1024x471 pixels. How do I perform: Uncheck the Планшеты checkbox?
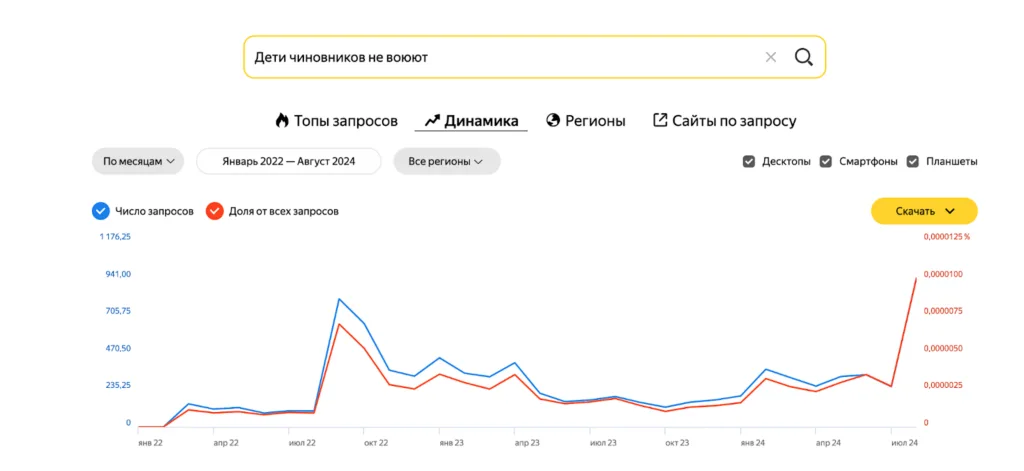coord(913,161)
